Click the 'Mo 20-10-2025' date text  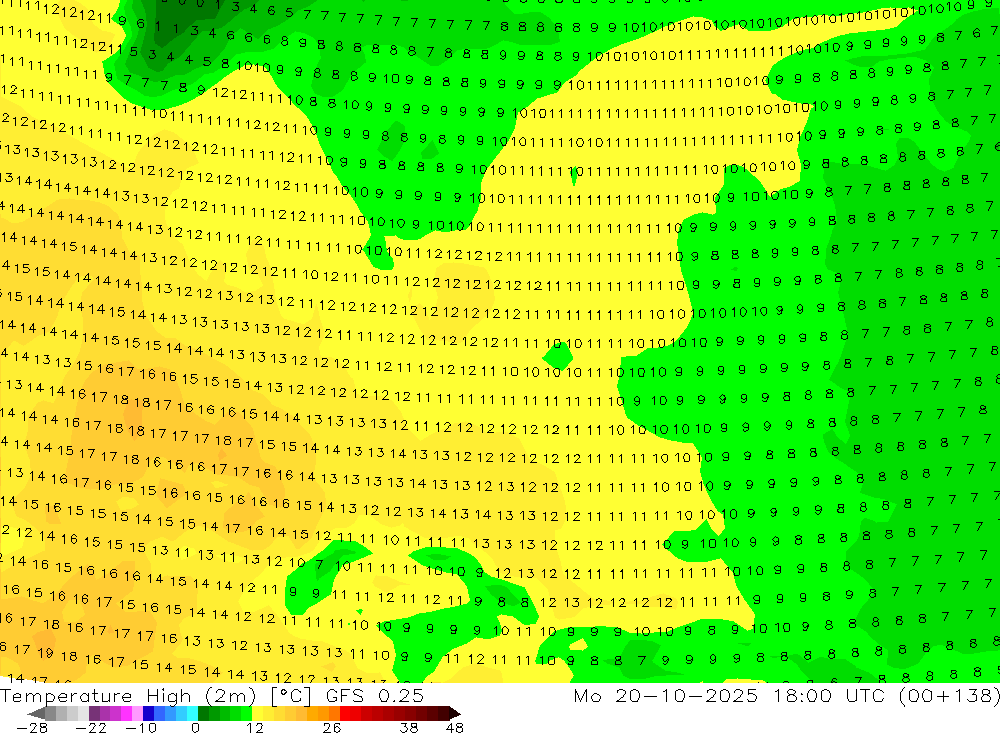pyautogui.click(x=666, y=696)
